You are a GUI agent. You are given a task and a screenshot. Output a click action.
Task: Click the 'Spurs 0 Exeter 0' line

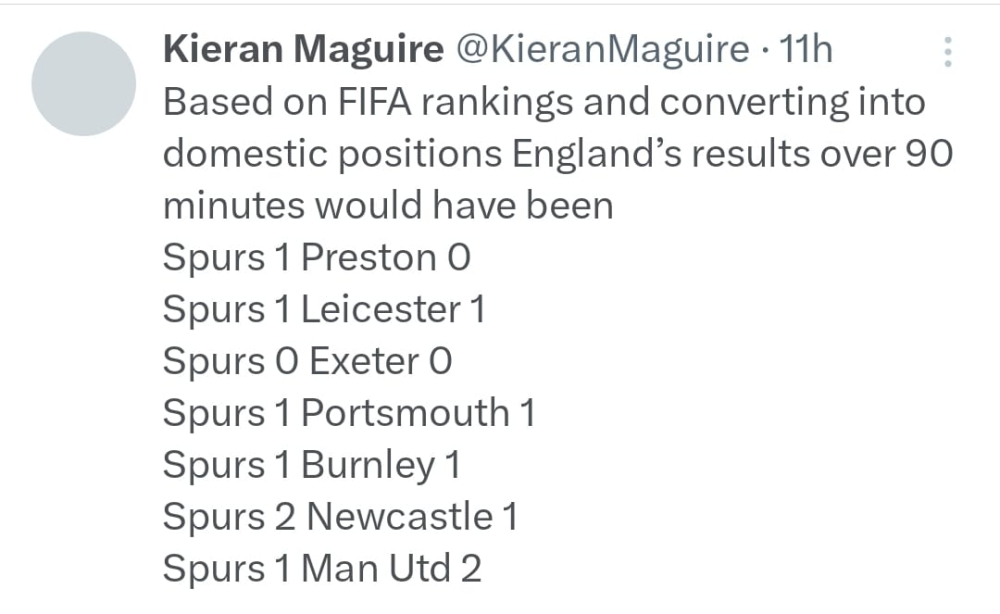(x=308, y=362)
